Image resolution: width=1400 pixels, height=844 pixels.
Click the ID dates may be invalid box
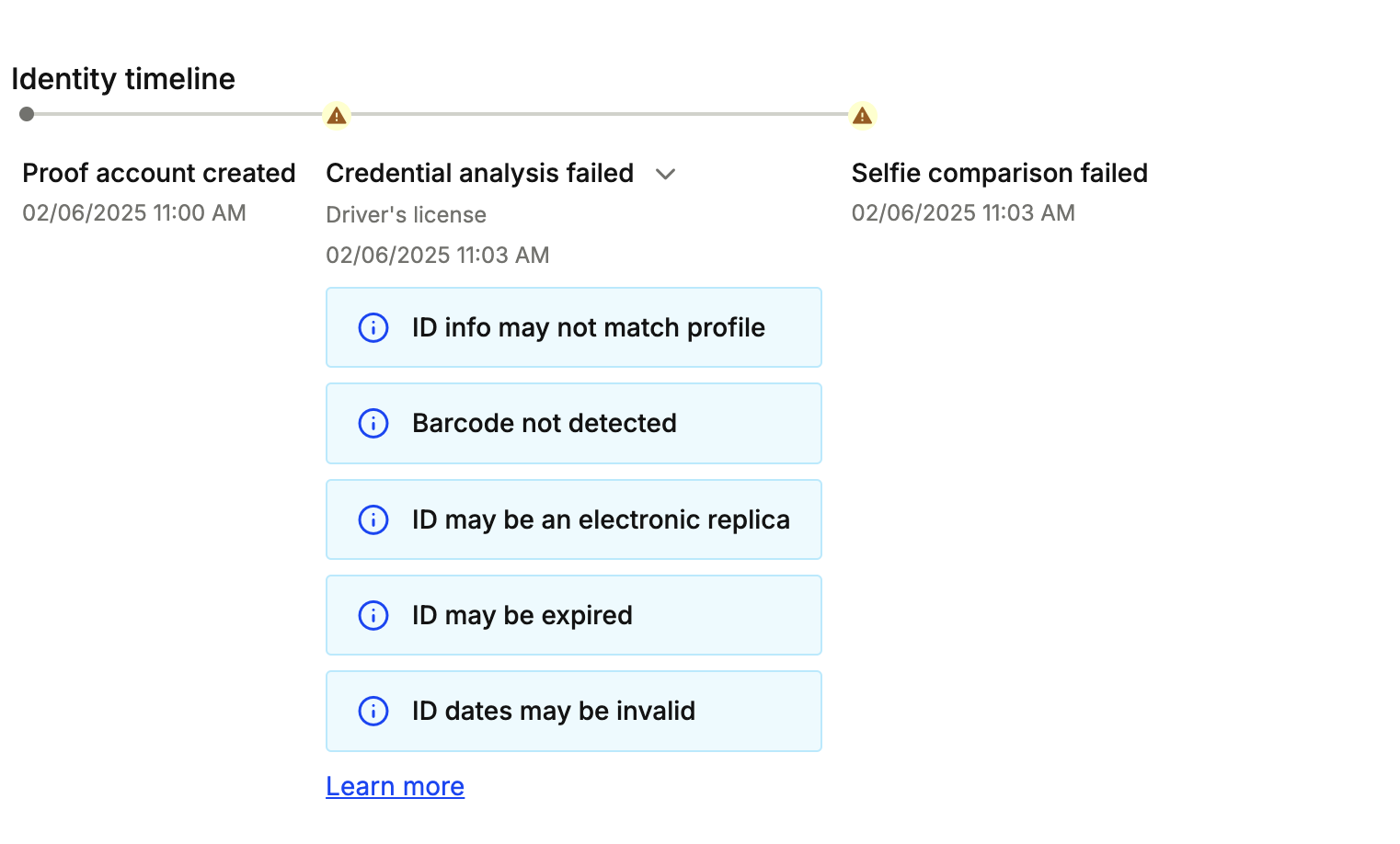coord(574,711)
